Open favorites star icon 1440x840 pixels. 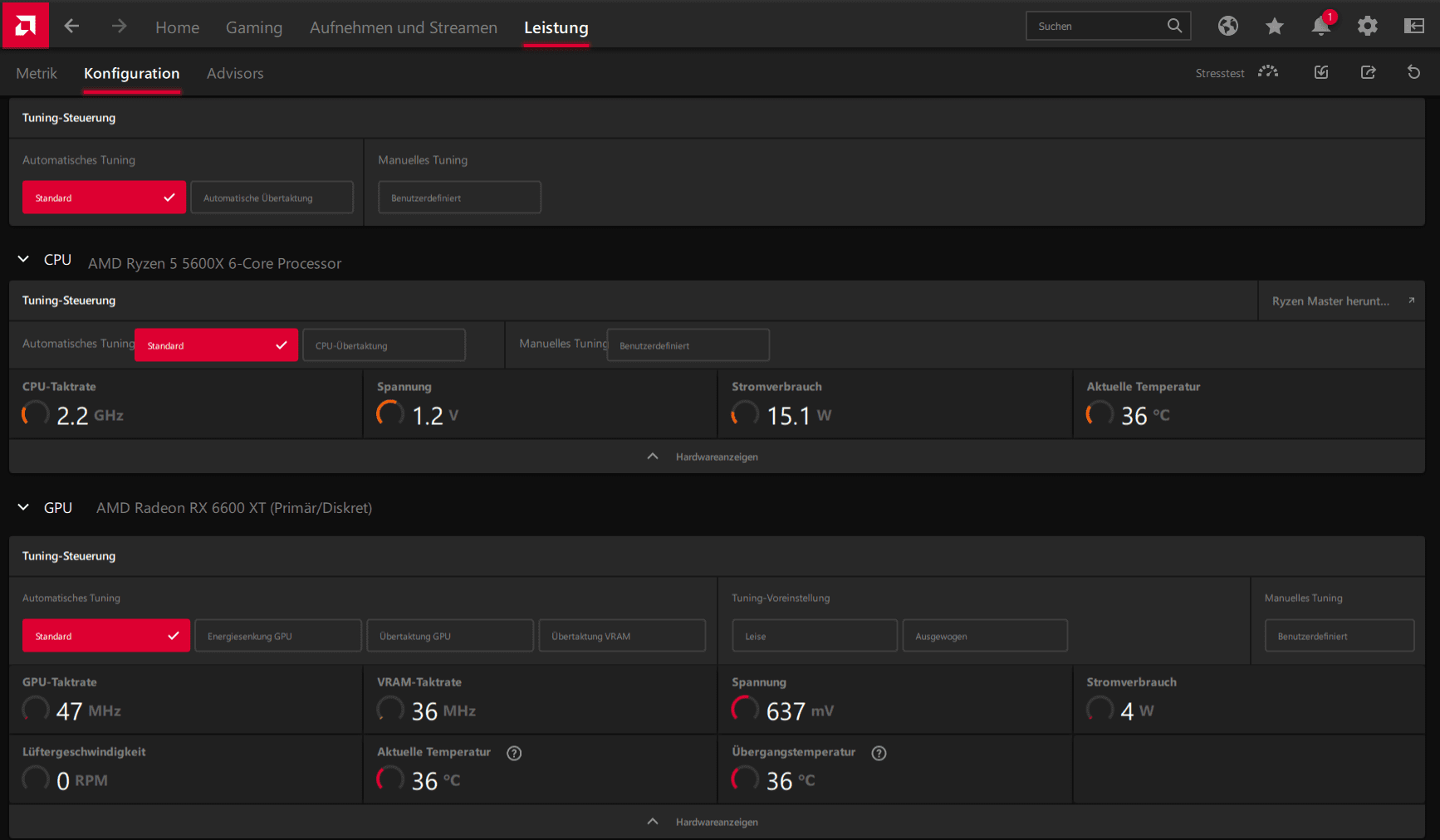coord(1275,27)
